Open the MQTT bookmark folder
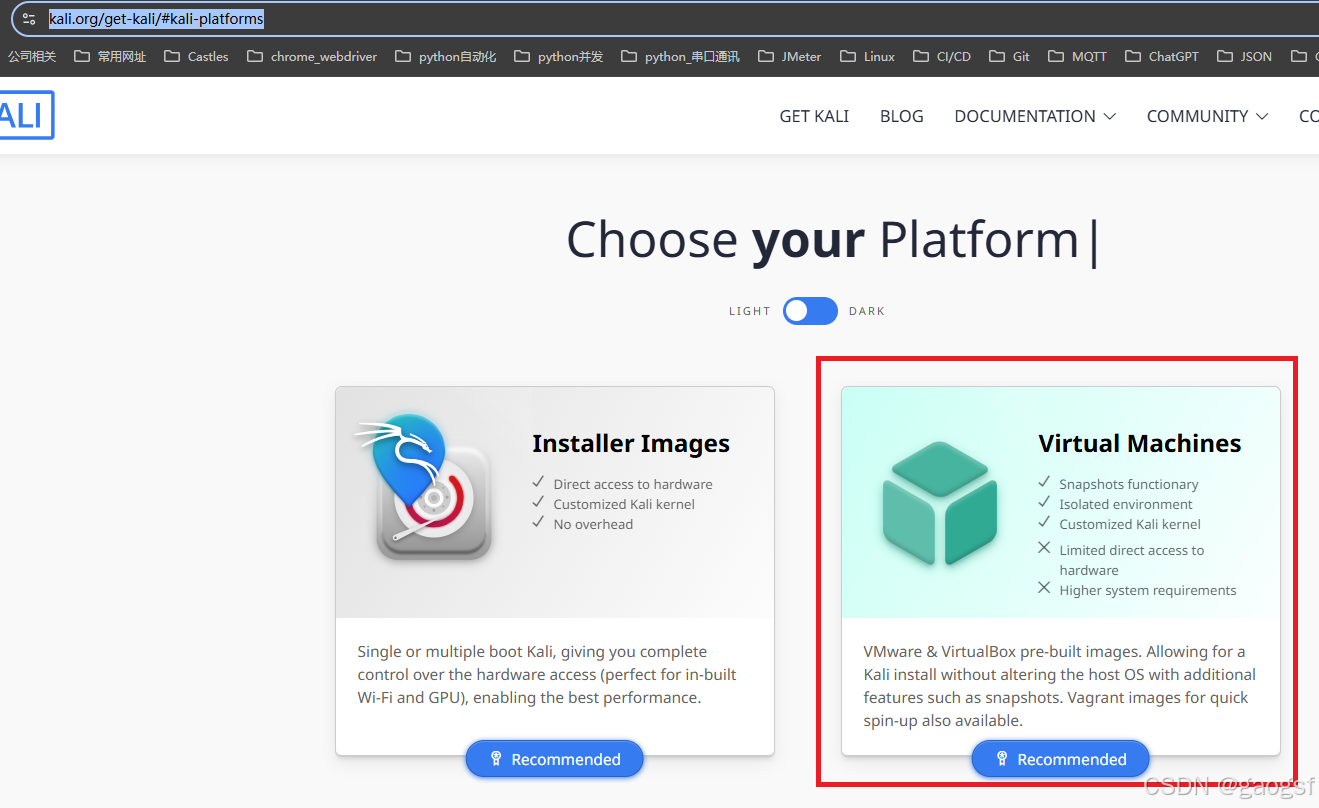 [1078, 57]
